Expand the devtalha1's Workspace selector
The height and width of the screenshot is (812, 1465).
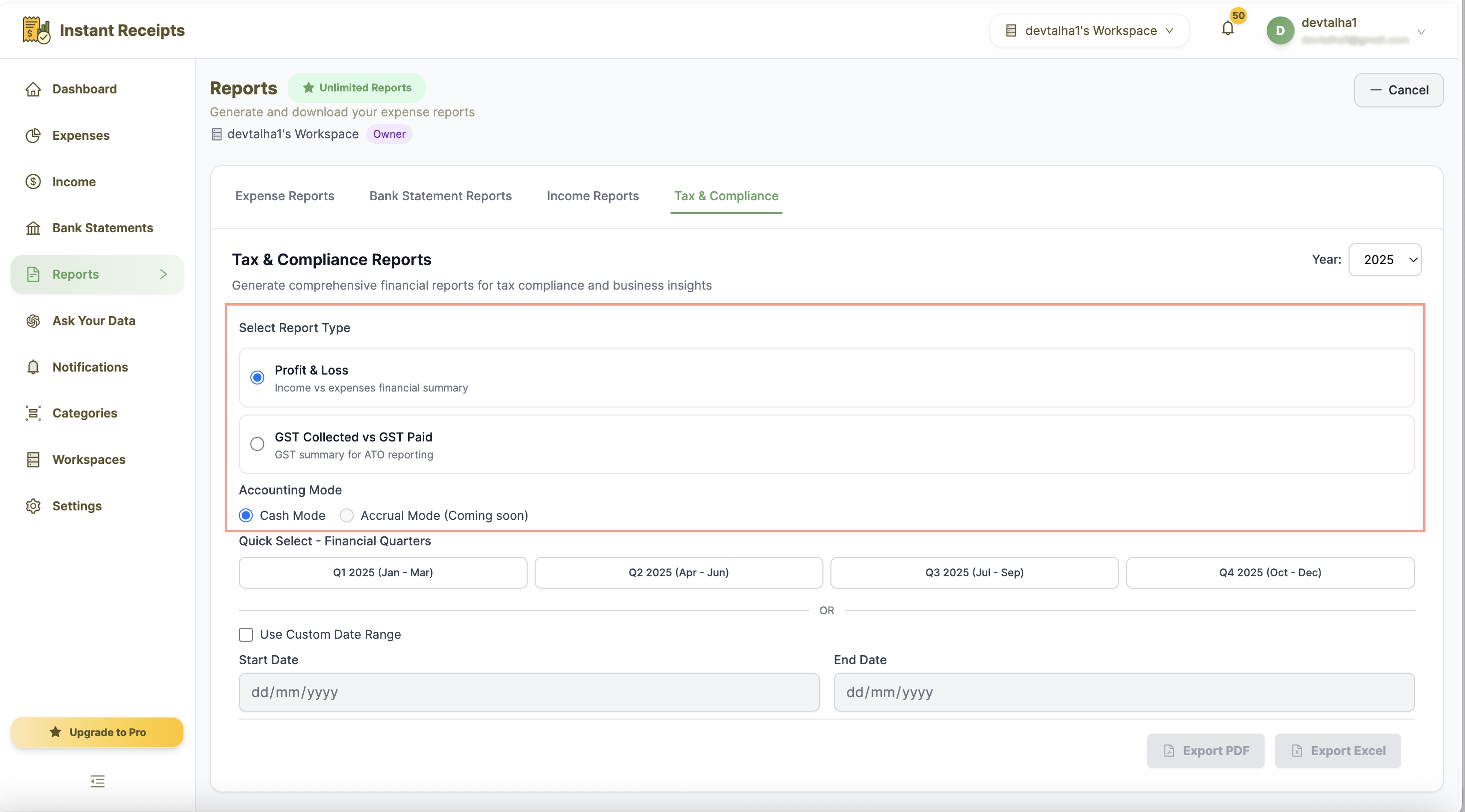pyautogui.click(x=1089, y=30)
